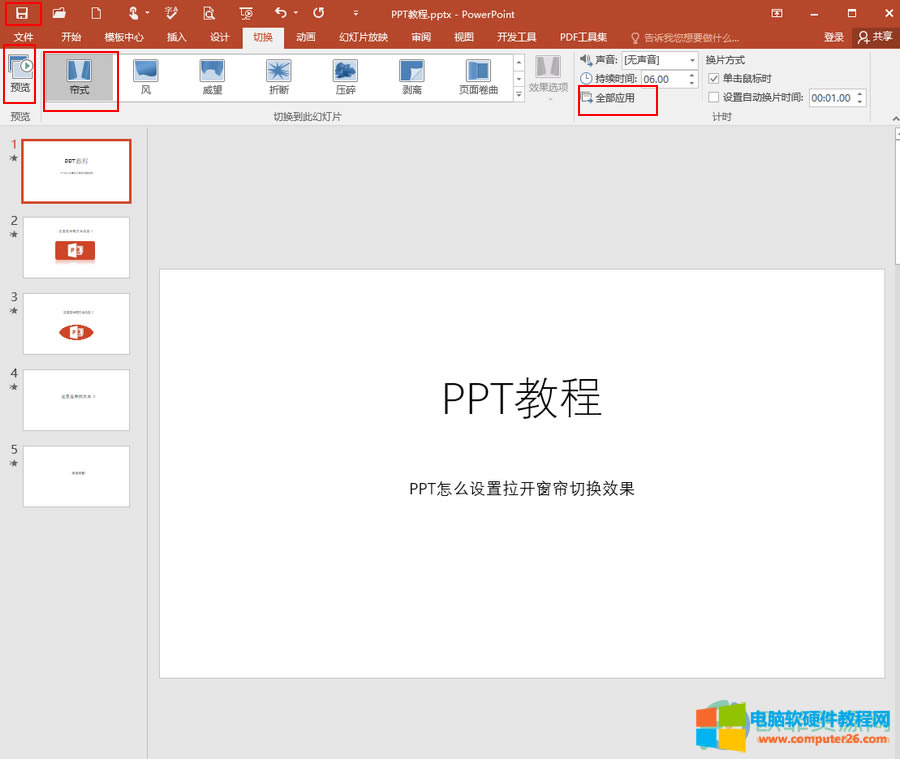
Task: Click the 全部应用 (Apply to All) button
Action: 617,98
